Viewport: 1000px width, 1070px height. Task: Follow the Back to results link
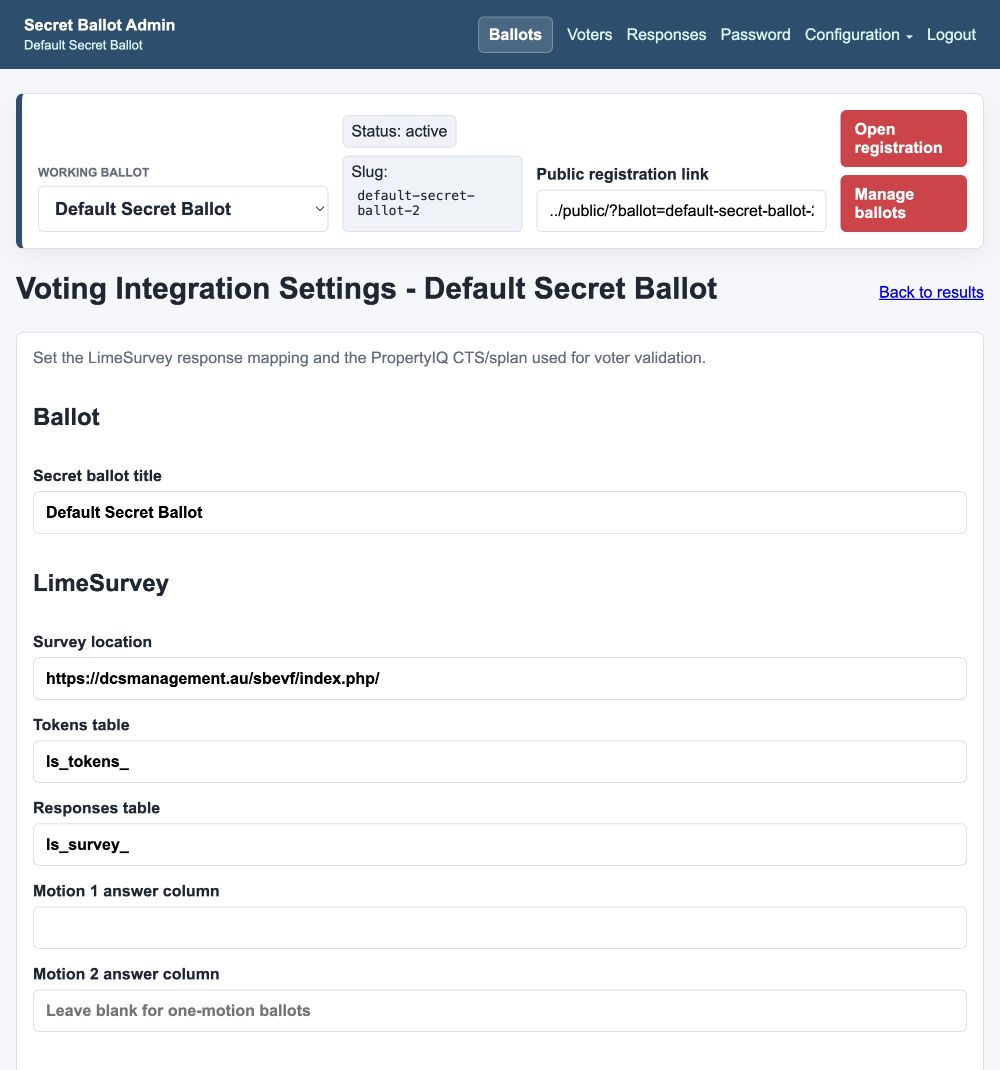tap(930, 292)
